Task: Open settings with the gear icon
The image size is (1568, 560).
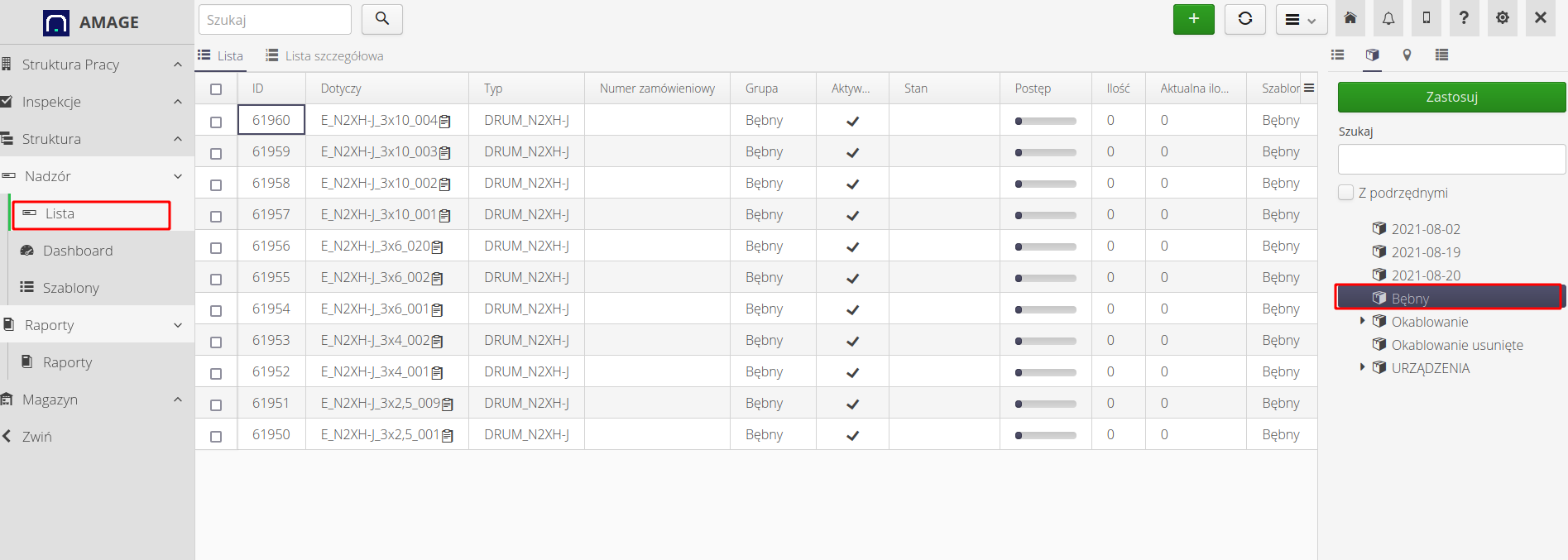Action: pyautogui.click(x=1503, y=18)
